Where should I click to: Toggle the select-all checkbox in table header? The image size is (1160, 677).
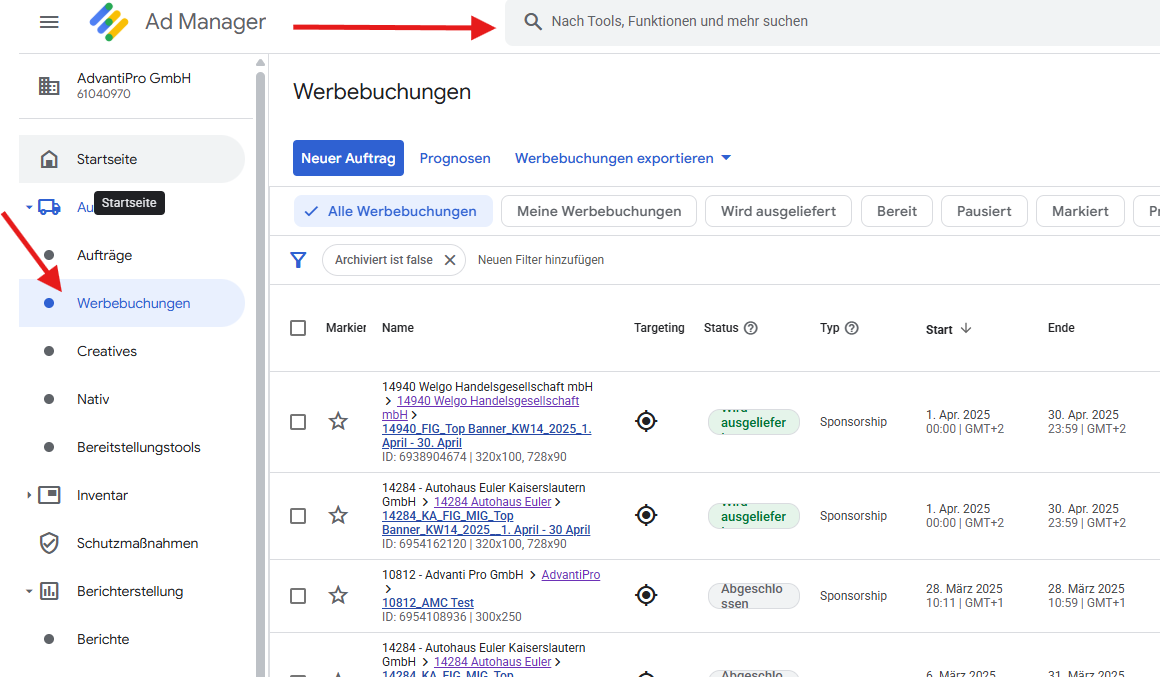298,328
